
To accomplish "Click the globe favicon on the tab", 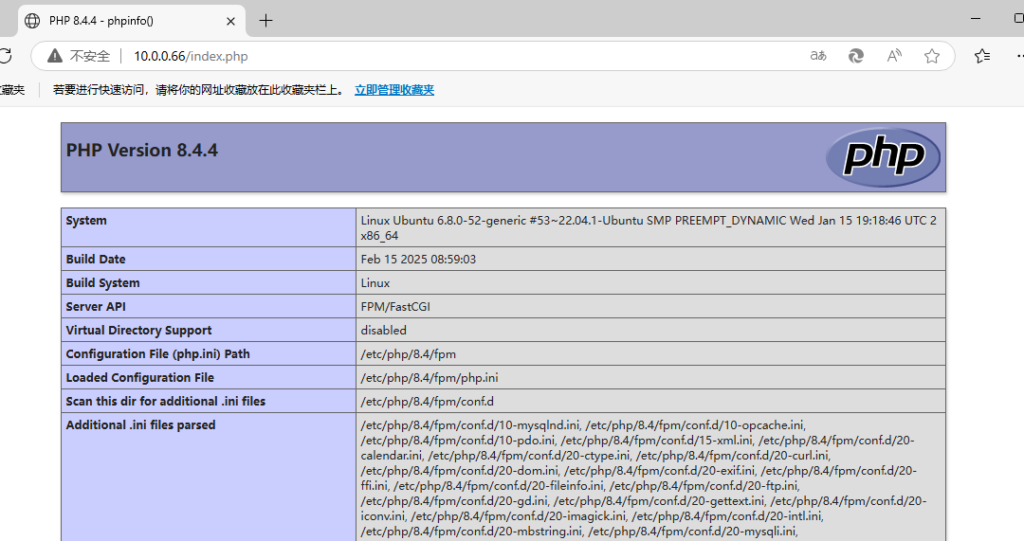I will pos(32,21).
